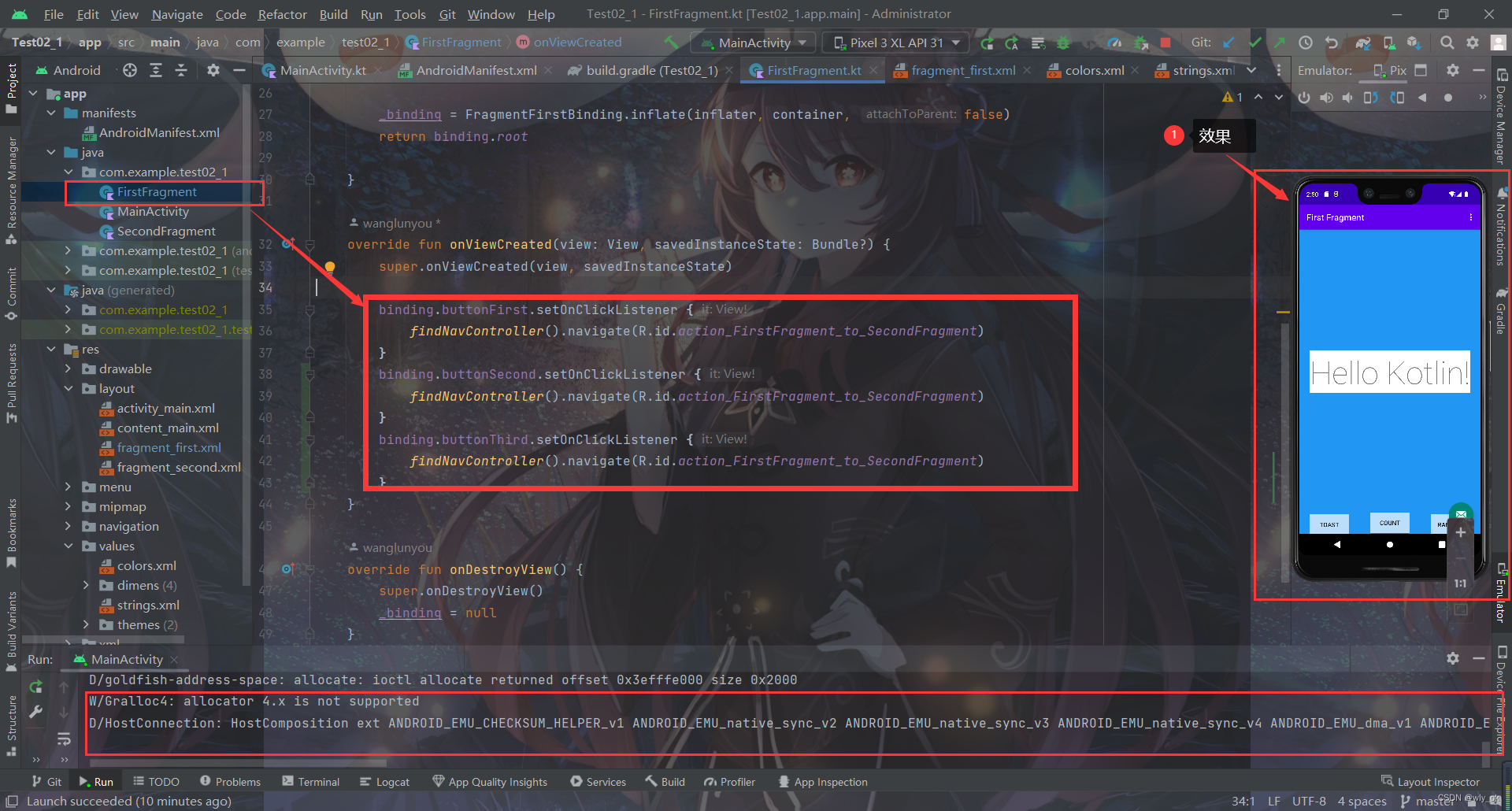This screenshot has height=811, width=1512.
Task: Click Sync Project with Gradle Files icon
Action: coord(1363,43)
